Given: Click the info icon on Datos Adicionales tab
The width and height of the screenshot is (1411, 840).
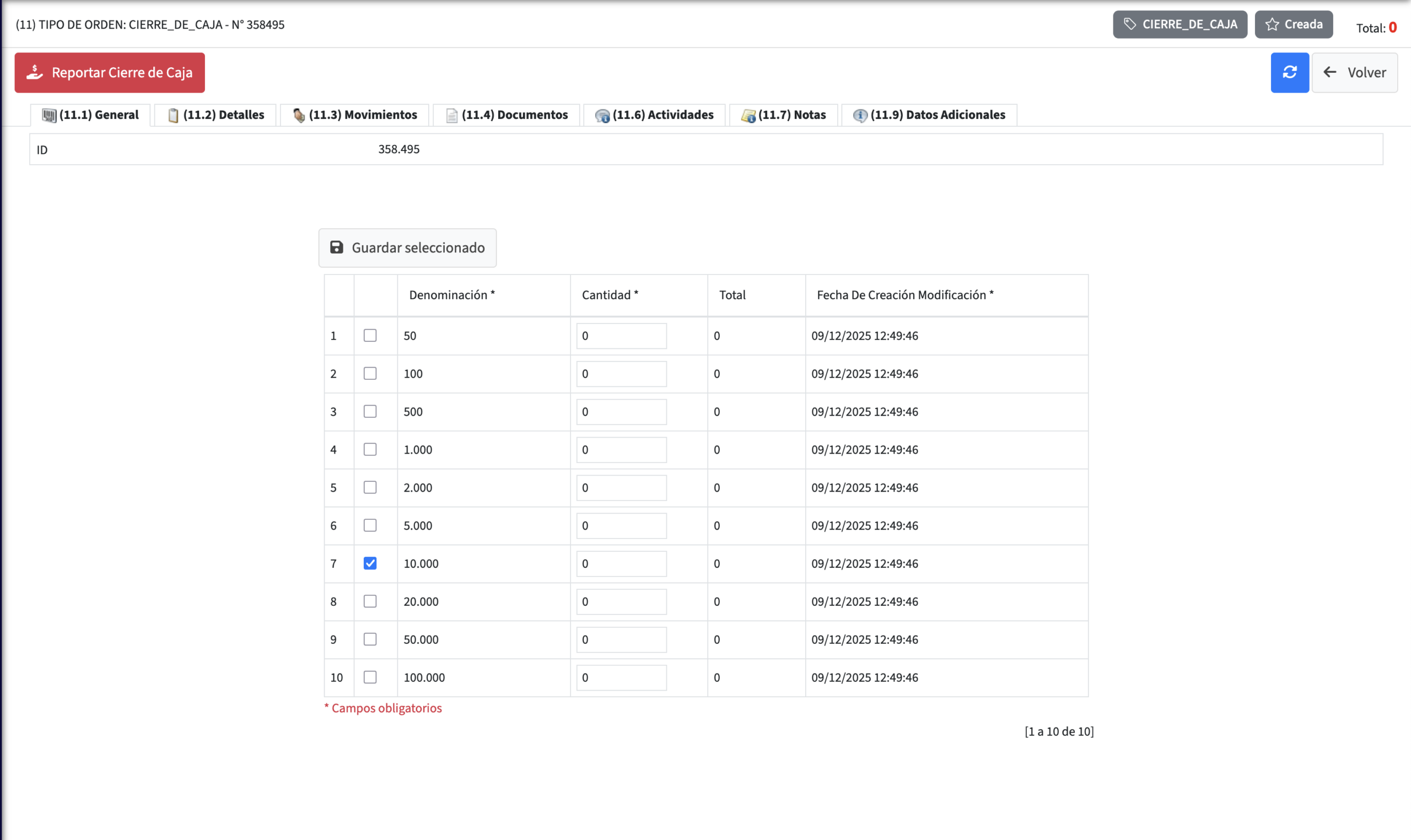Looking at the screenshot, I should [x=859, y=115].
